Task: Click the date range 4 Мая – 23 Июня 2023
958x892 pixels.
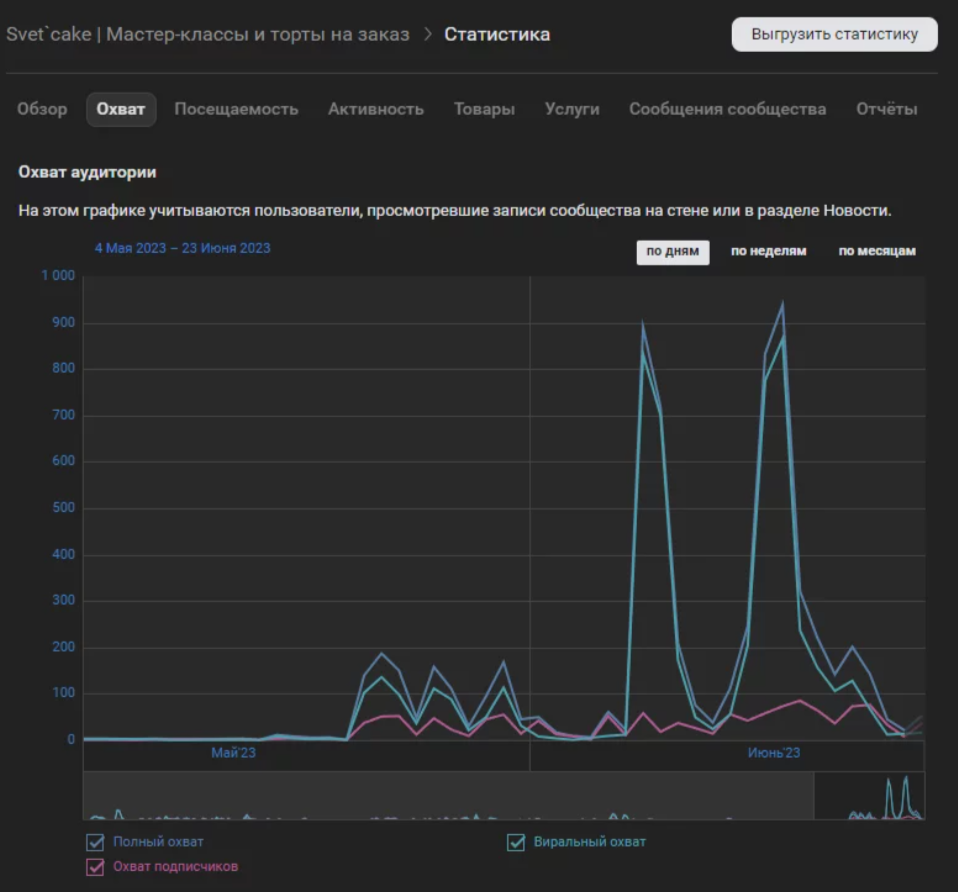Action: click(182, 248)
